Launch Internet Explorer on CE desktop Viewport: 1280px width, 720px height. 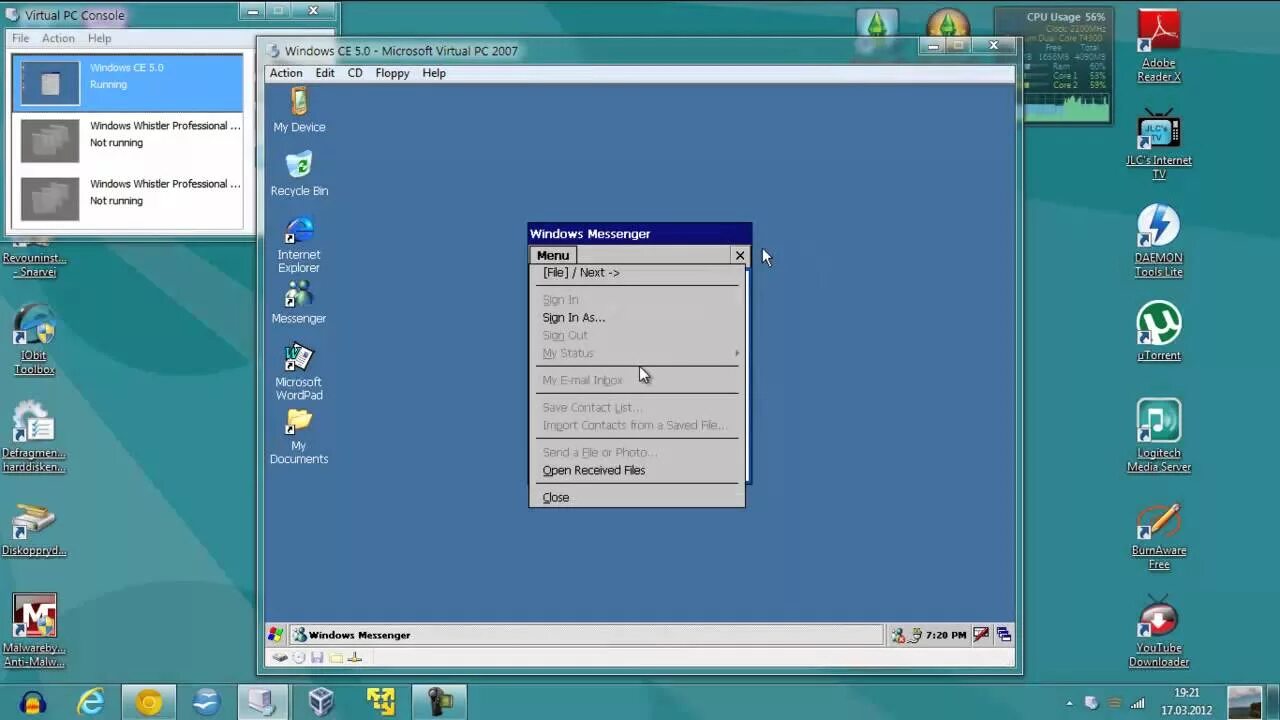click(x=299, y=244)
